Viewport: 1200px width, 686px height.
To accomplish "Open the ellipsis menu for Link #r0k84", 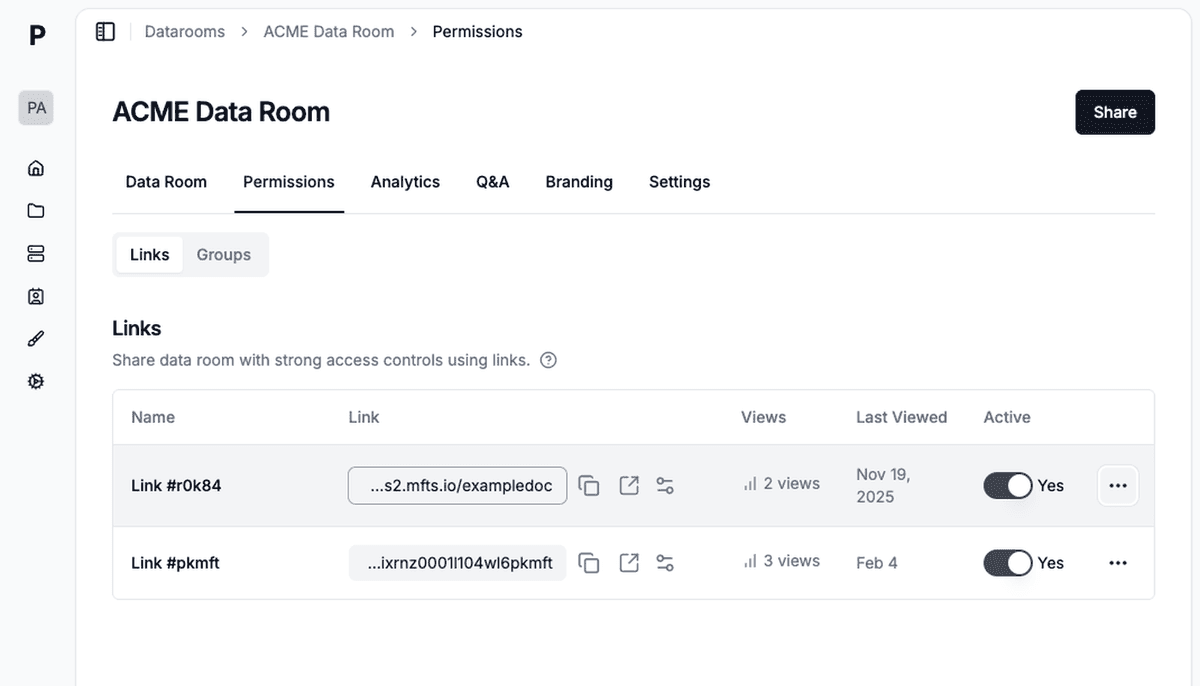I will 1117,485.
